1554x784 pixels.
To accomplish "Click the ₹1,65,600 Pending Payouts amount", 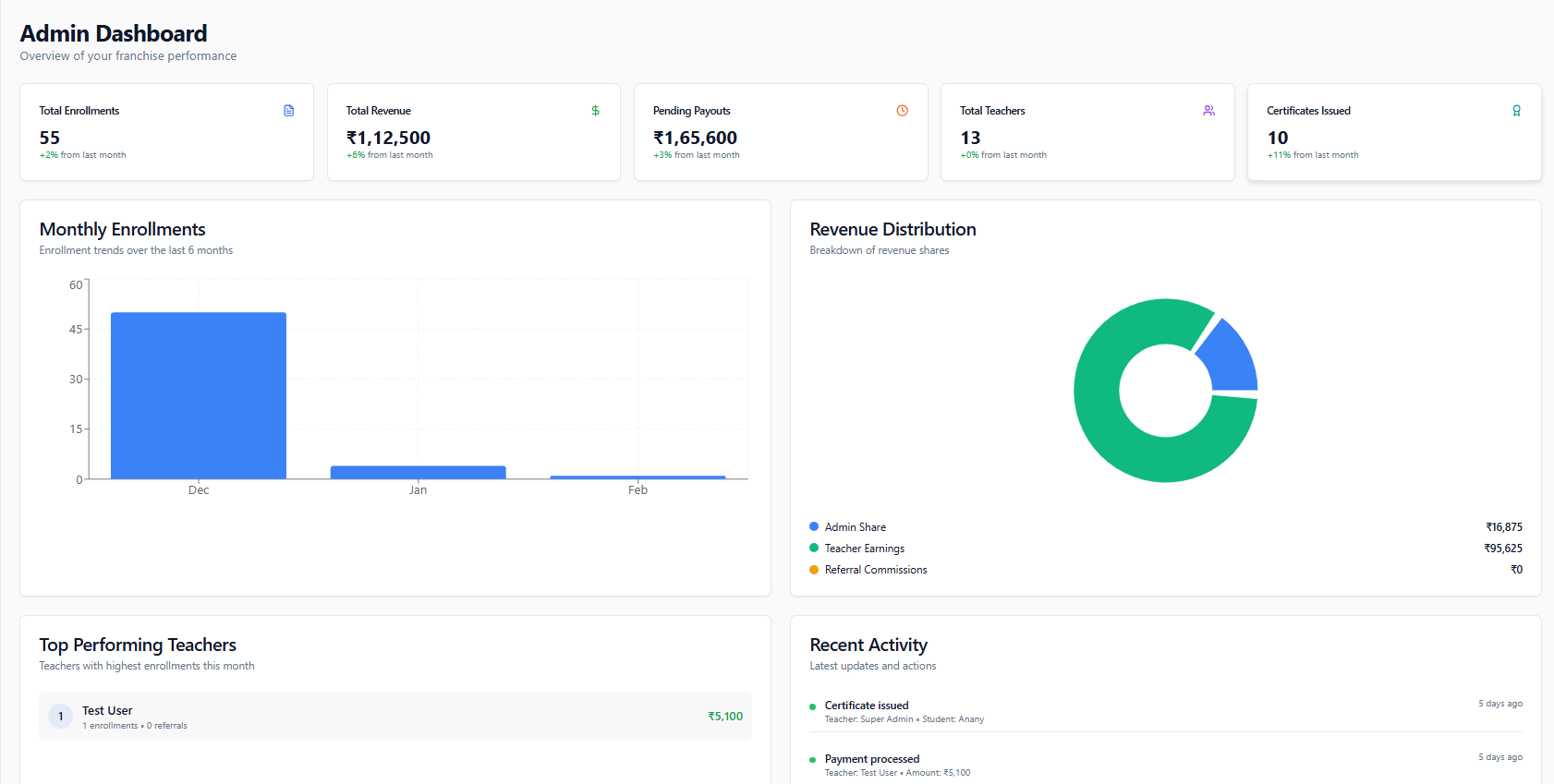I will pos(695,138).
